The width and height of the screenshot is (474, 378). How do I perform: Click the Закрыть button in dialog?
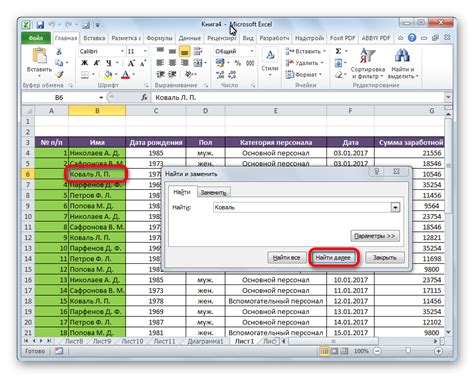point(385,257)
